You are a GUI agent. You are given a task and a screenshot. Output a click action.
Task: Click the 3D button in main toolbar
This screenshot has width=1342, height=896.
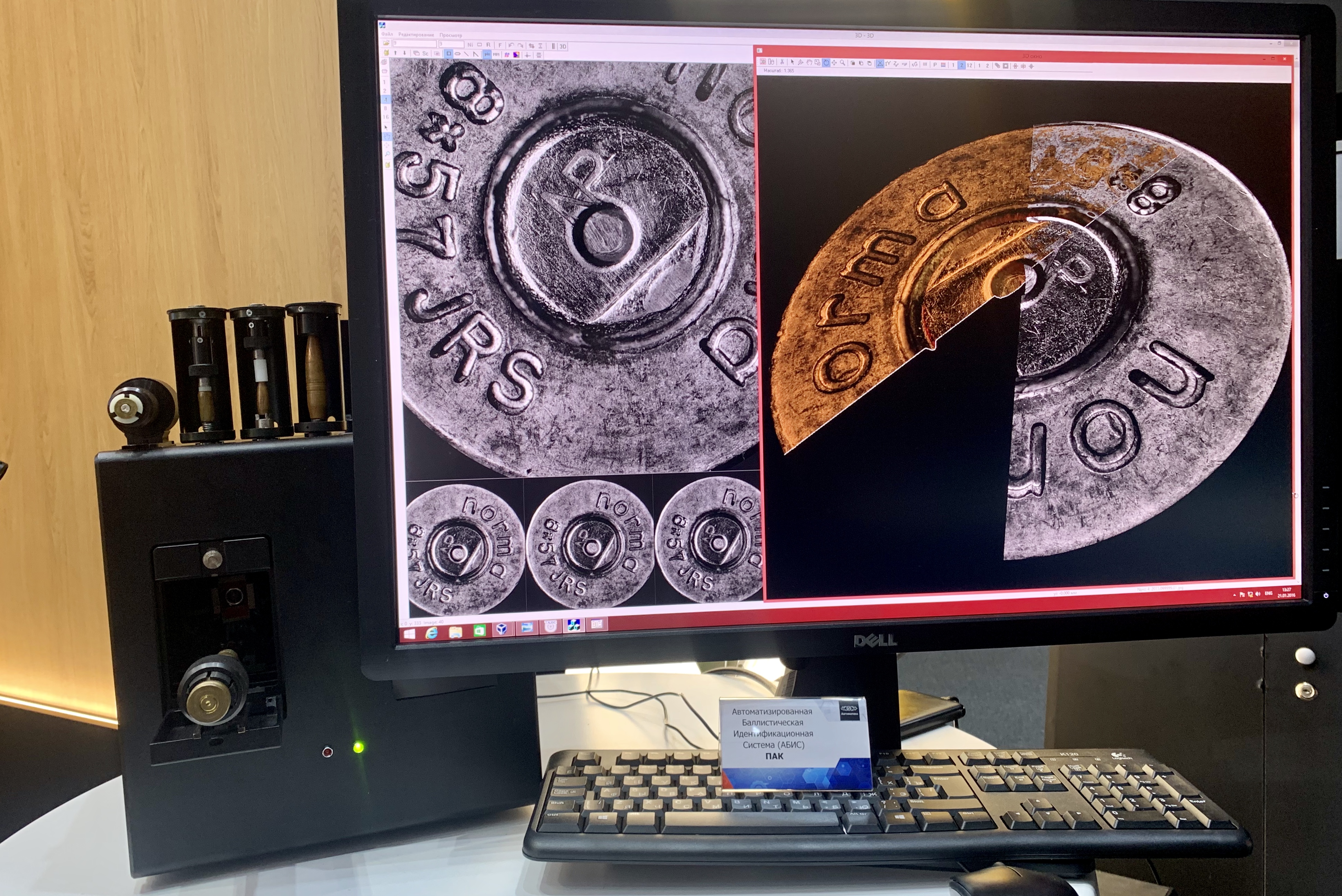coord(563,47)
